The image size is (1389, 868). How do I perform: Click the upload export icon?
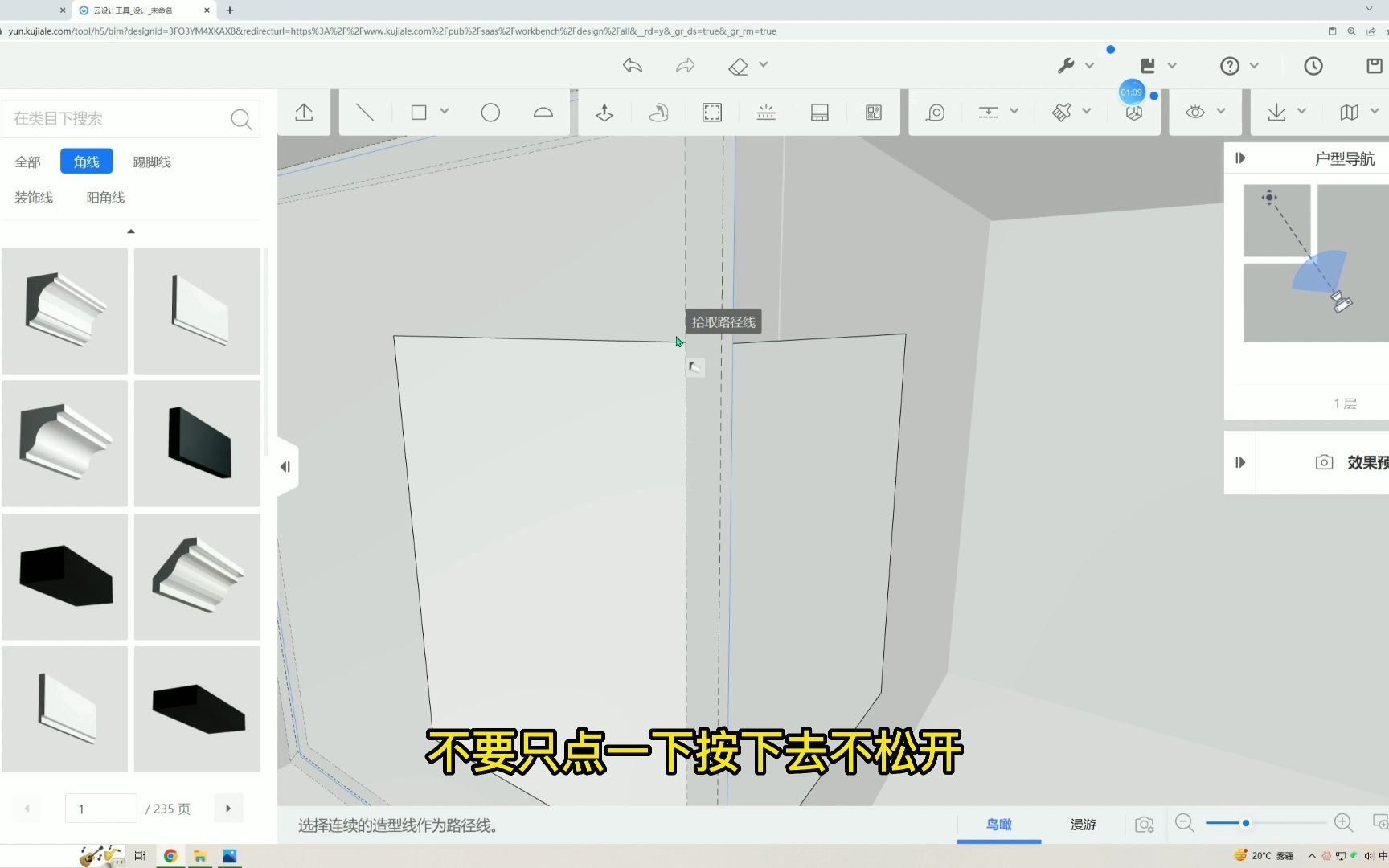(x=304, y=113)
